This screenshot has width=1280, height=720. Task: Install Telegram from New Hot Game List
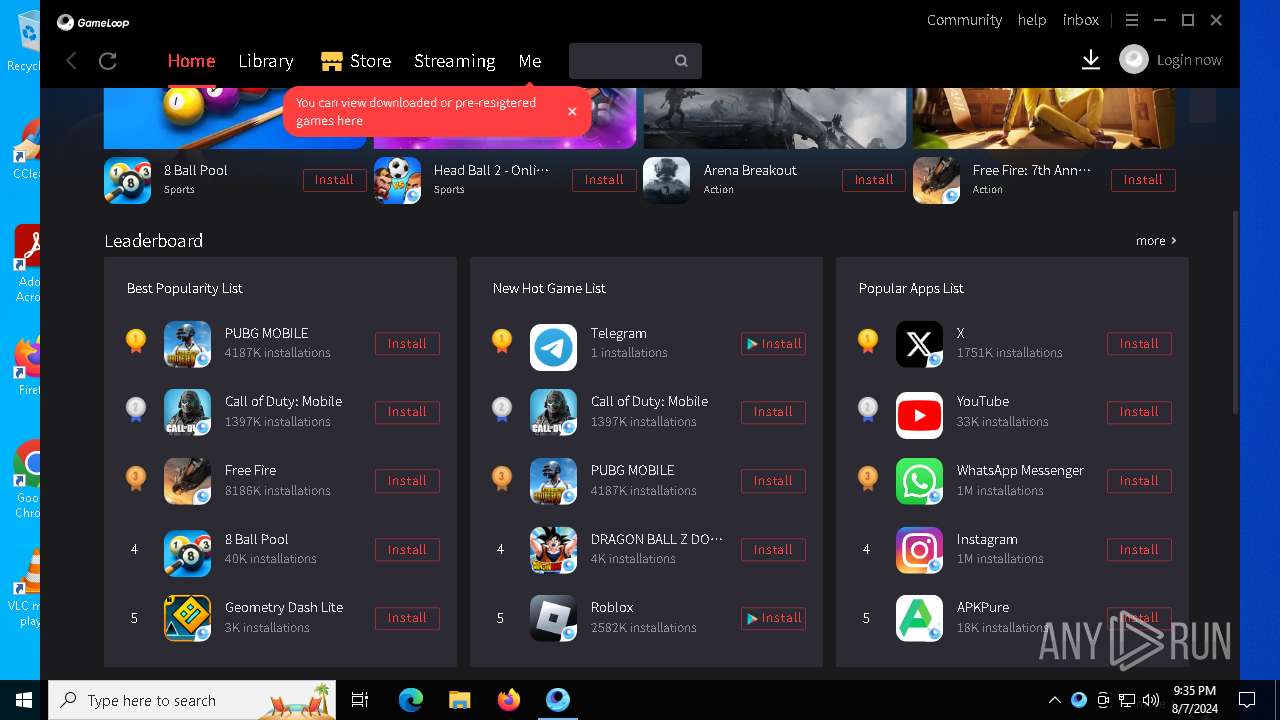tap(773, 344)
